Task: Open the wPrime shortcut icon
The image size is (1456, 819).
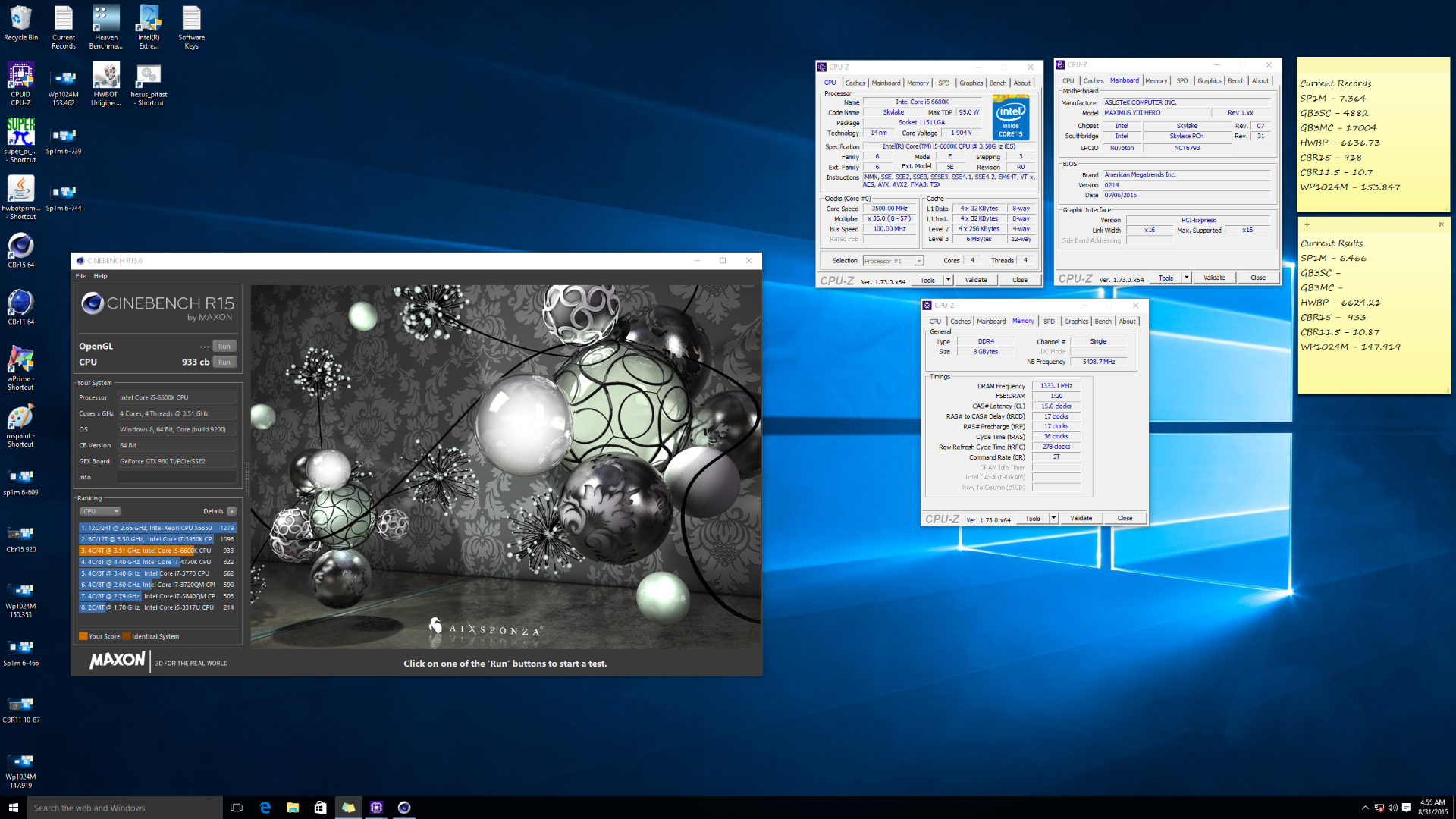Action: [20, 368]
